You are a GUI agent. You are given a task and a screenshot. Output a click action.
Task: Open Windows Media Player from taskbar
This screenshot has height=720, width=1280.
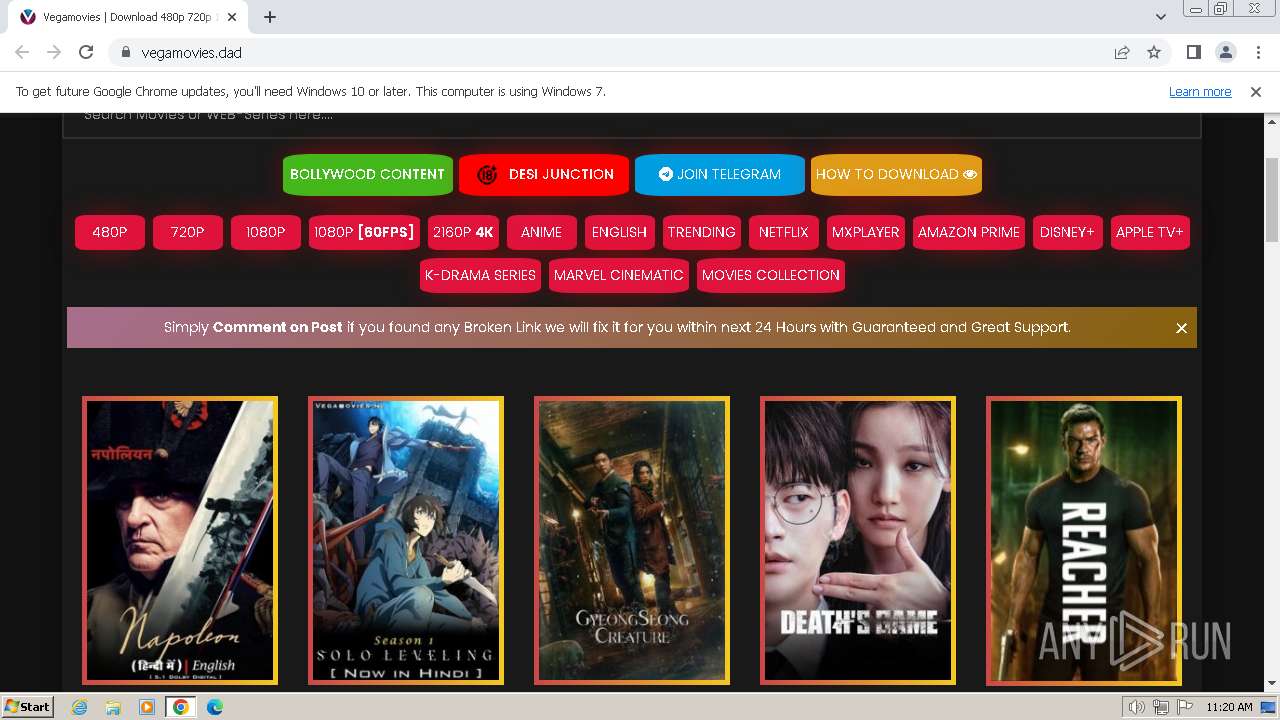[147, 707]
